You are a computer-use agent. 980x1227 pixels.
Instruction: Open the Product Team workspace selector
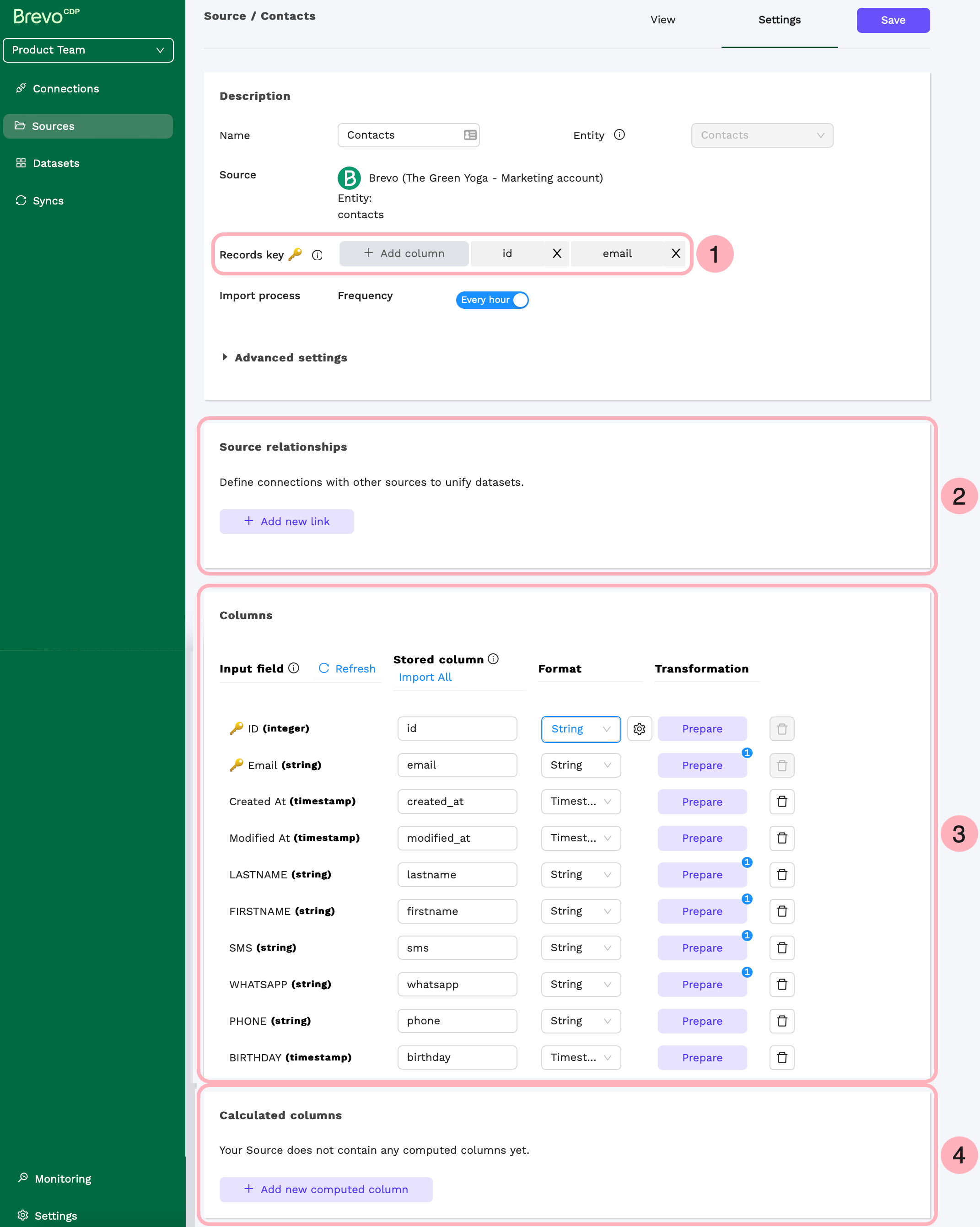tap(88, 50)
